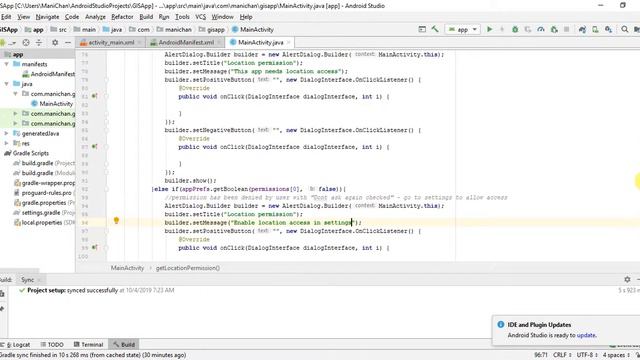Expand the second com.manichan package

pos(16,113)
